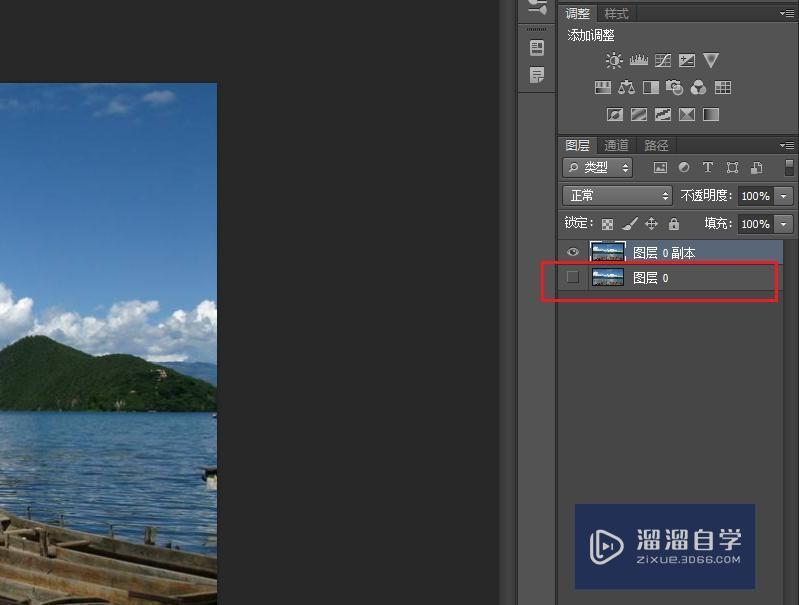Screen dimensions: 799x605
Task: Switch to the 路径 tab
Action: point(656,146)
